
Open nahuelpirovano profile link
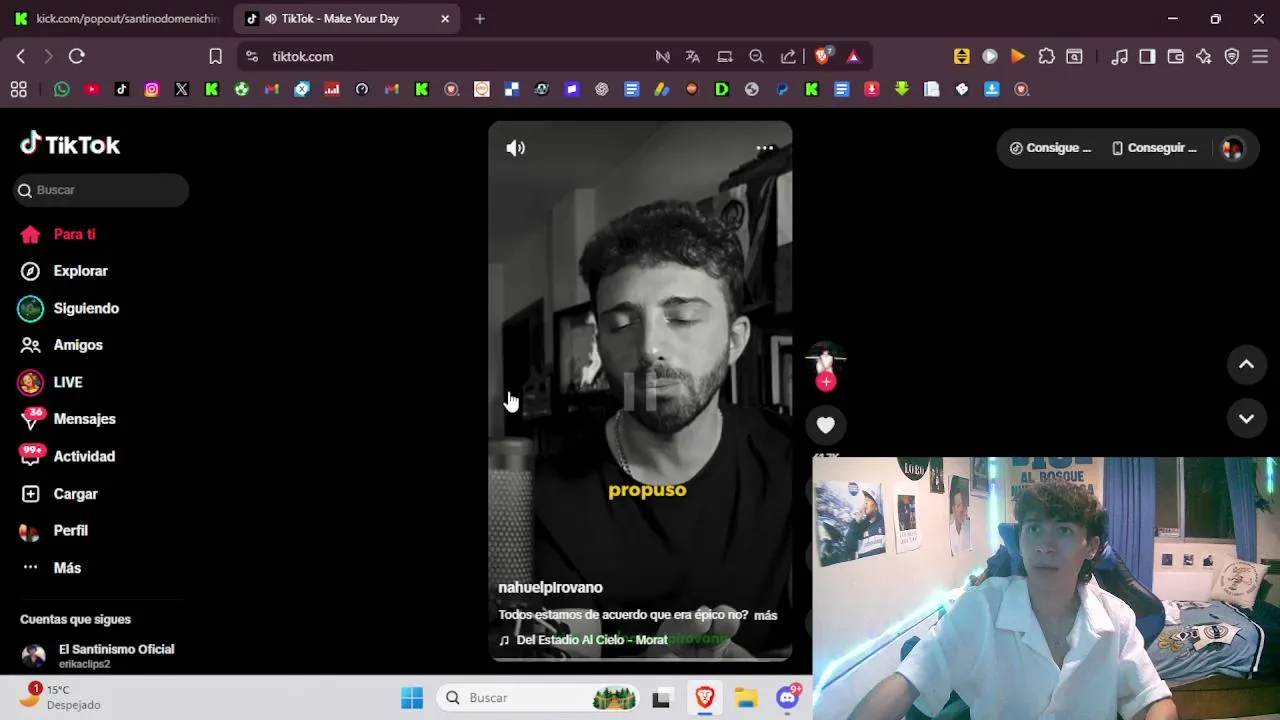click(550, 587)
